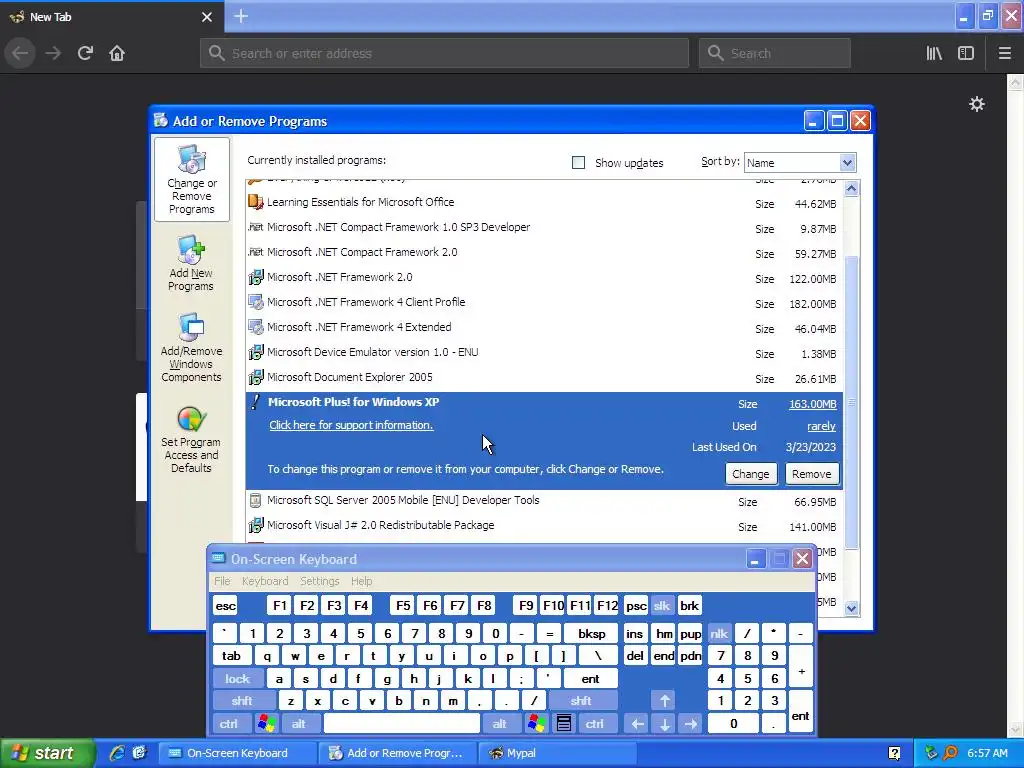Click the .NET Compact Framework 1.0 SP3 icon

pos(255,227)
